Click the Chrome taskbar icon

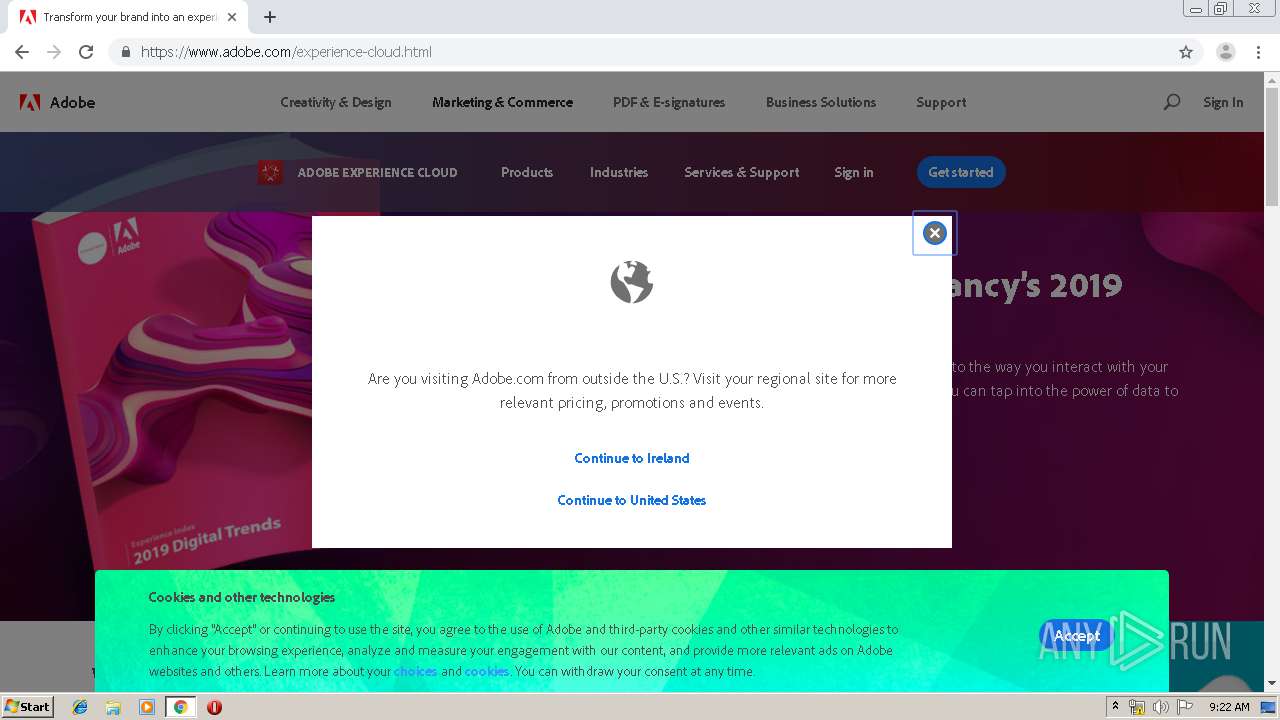click(181, 707)
